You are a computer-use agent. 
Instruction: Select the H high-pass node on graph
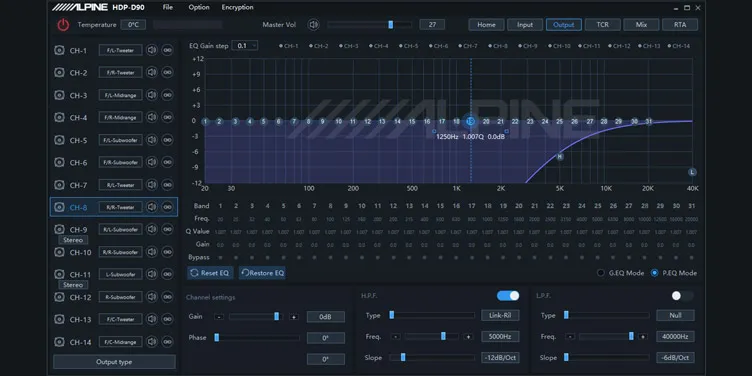point(560,156)
